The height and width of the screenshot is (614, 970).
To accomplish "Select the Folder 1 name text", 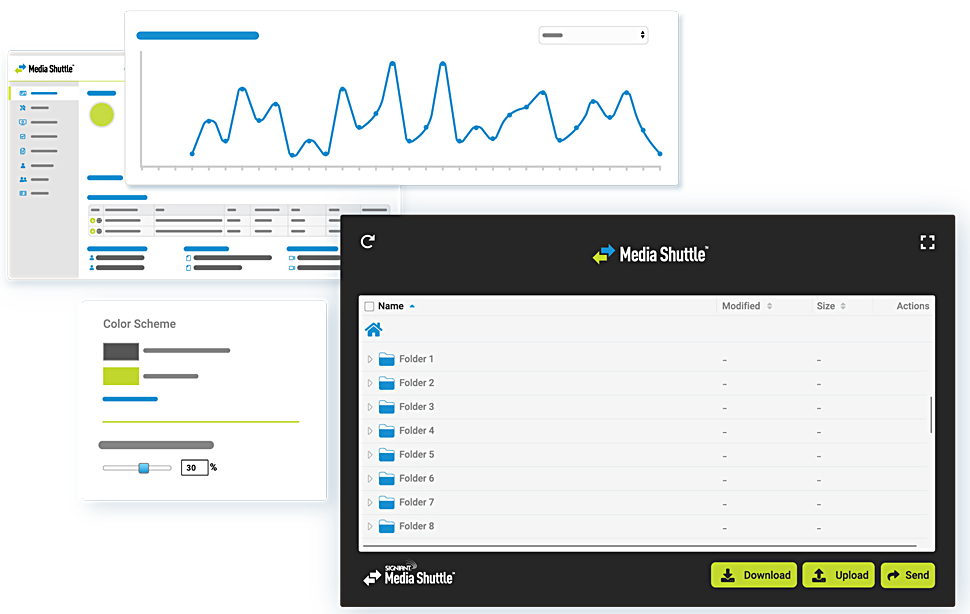I will coord(416,359).
